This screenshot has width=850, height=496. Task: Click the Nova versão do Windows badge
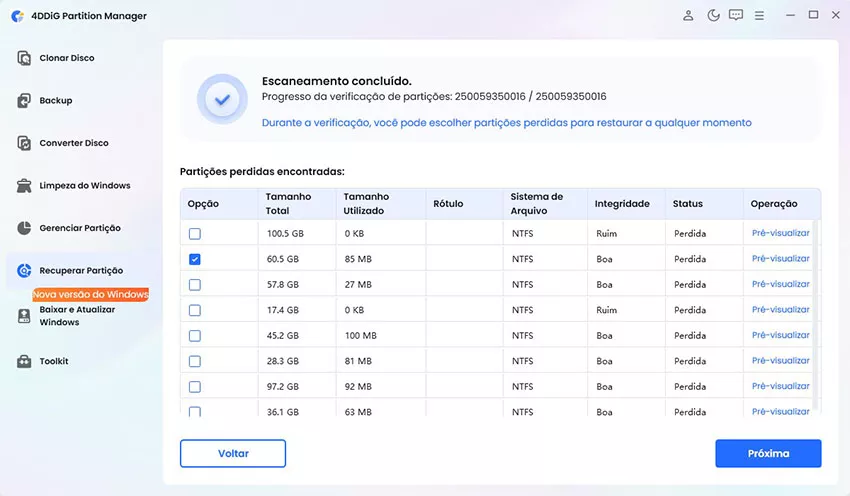pos(91,294)
